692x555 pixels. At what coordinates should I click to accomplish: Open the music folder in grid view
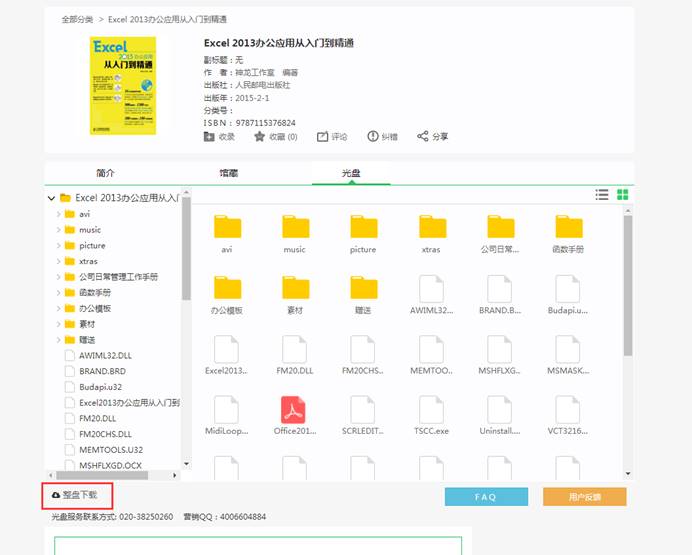click(x=296, y=227)
